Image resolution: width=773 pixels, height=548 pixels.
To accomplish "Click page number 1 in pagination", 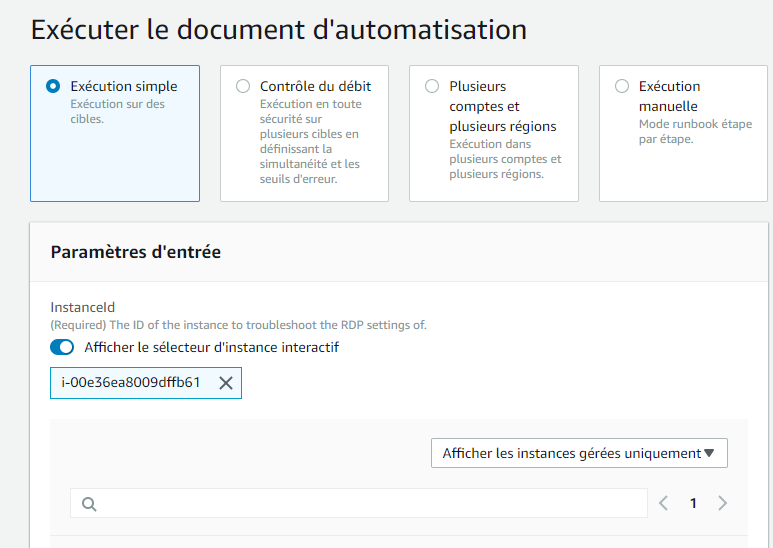I will 693,503.
